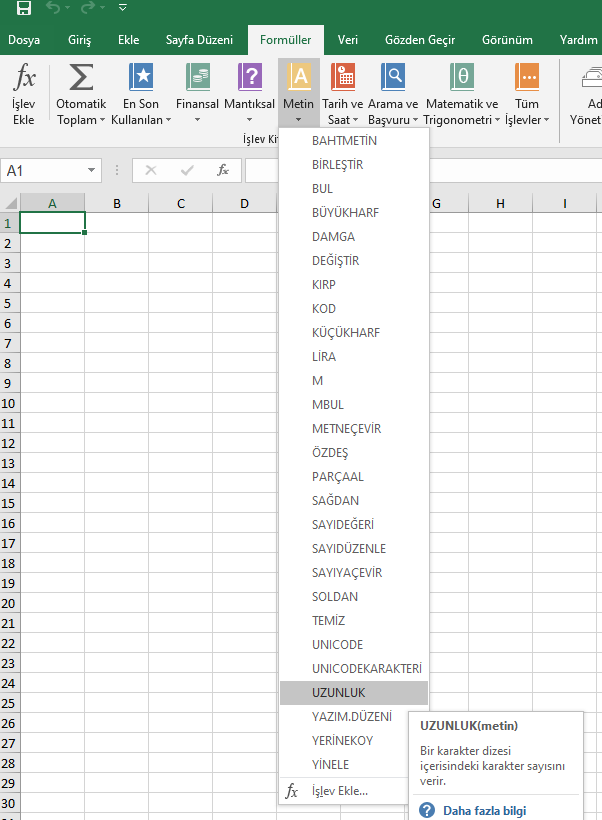
Task: Click the Save icon in title bar
Action: (23, 9)
